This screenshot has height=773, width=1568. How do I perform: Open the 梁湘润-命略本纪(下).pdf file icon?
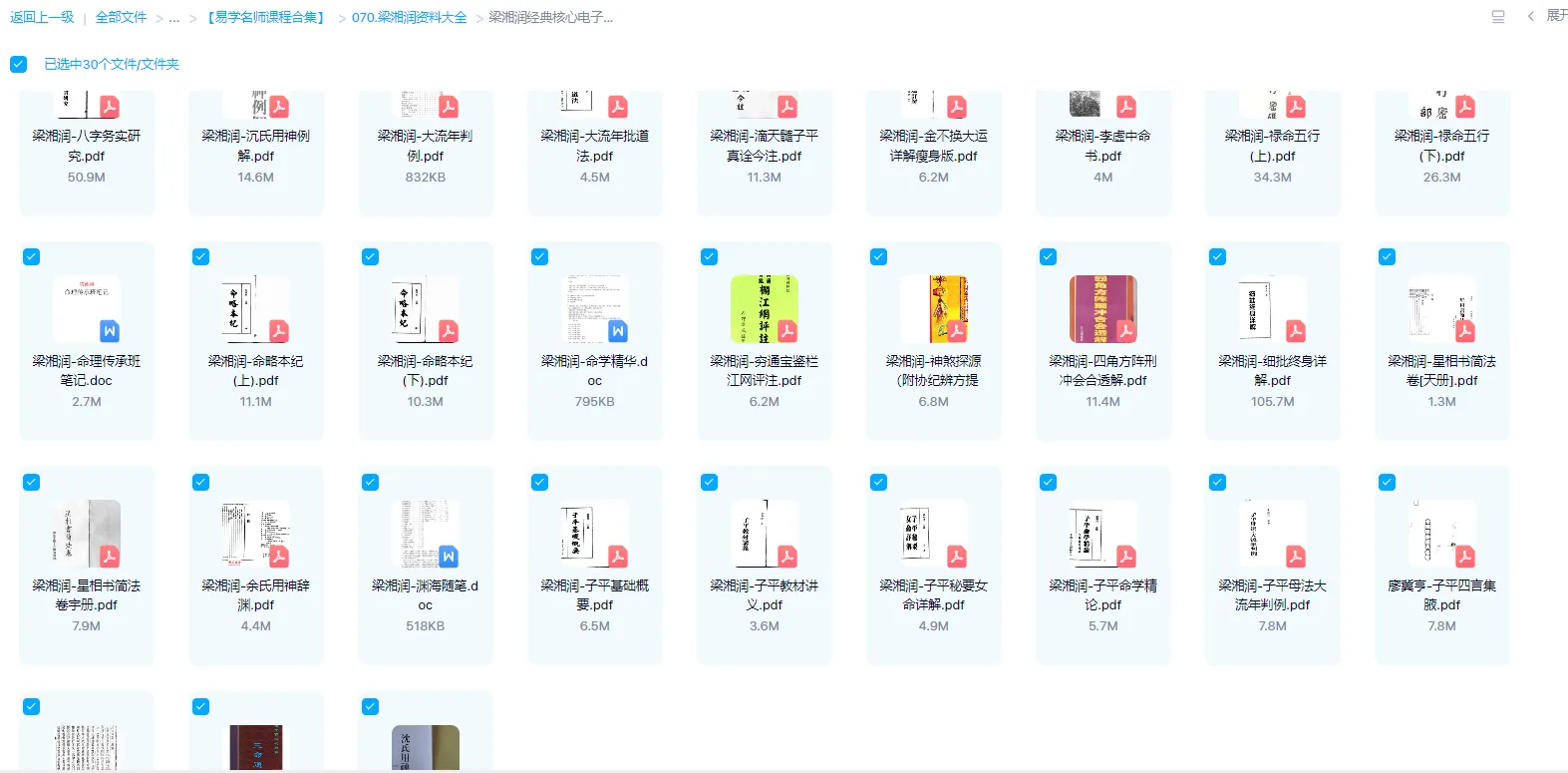click(426, 309)
